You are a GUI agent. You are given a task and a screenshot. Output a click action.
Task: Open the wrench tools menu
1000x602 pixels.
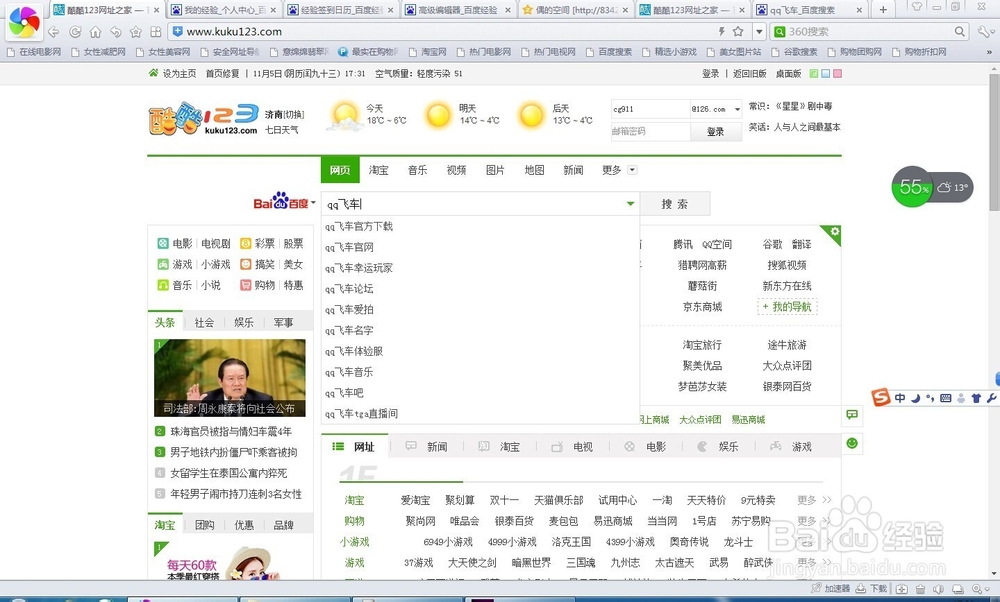pos(986,31)
